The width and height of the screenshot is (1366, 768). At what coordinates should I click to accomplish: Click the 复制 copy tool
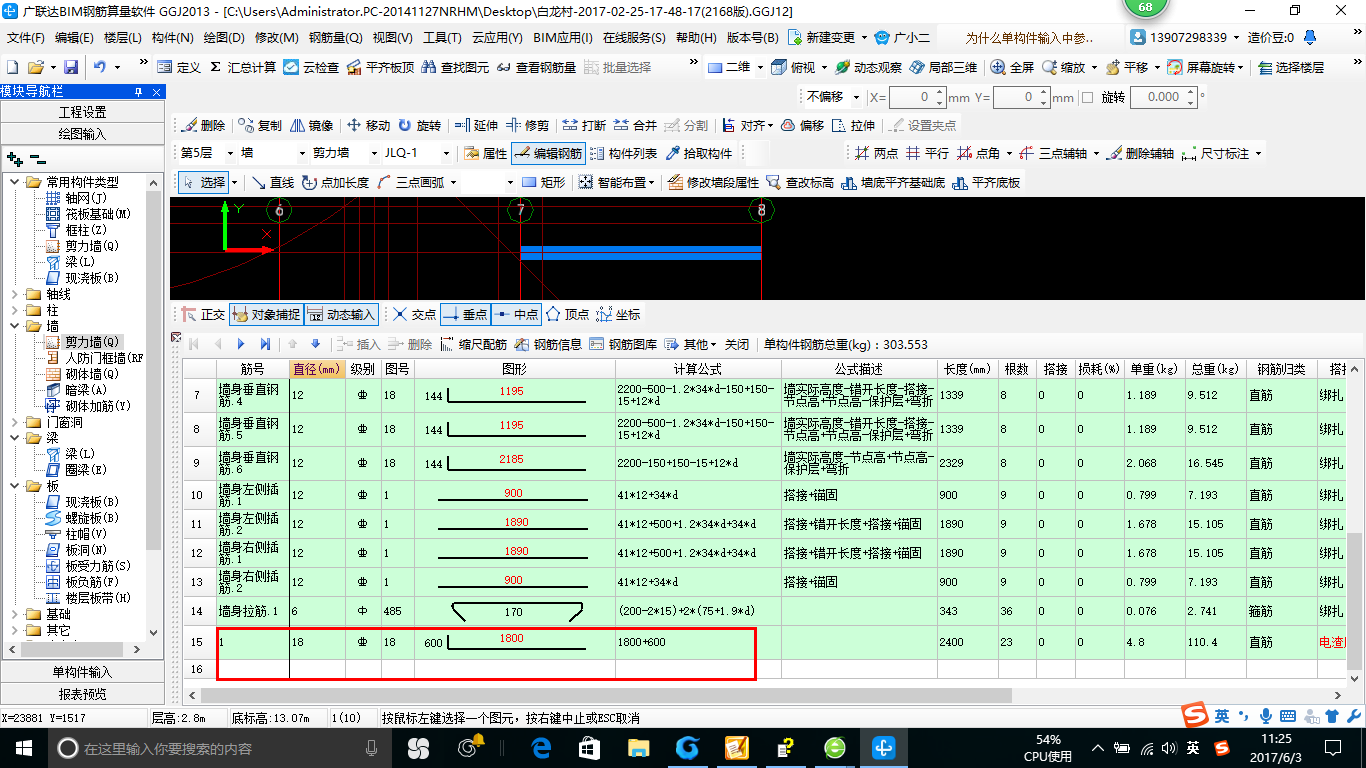(x=260, y=125)
